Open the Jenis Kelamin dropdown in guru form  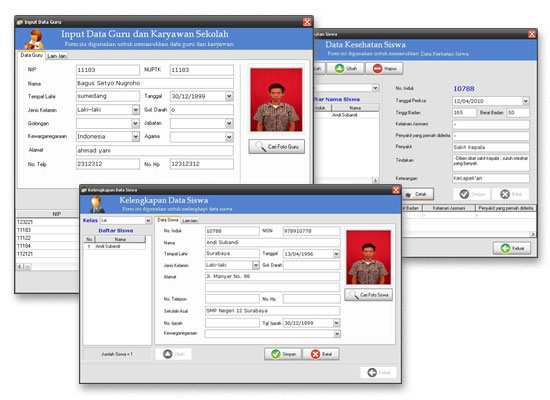[136, 110]
